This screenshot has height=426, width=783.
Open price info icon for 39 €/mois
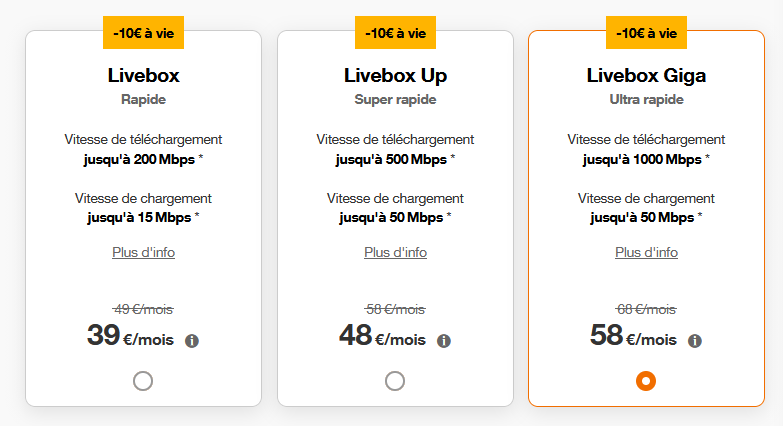point(192,341)
